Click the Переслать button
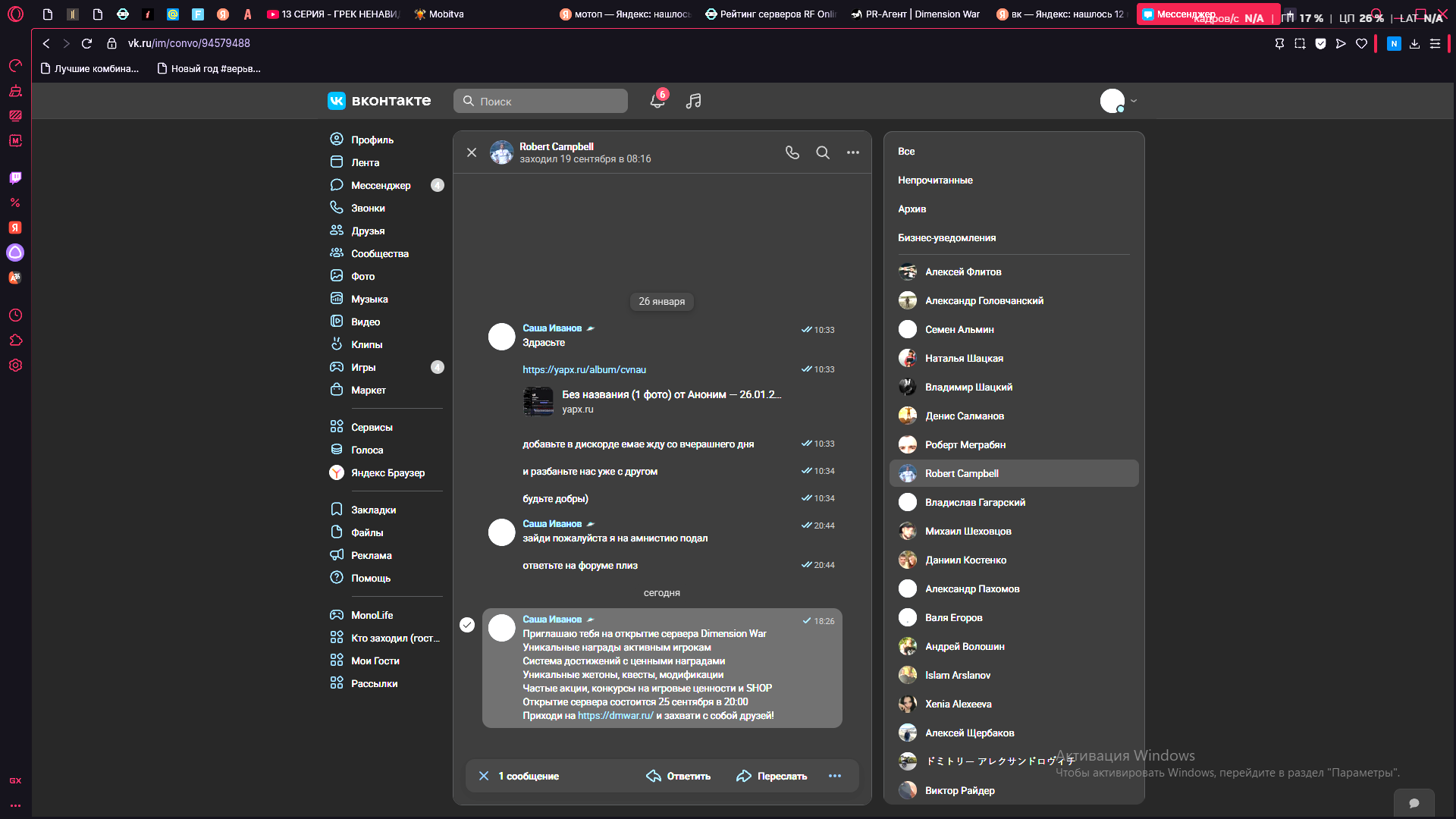Viewport: 1456px width, 819px height. click(771, 776)
